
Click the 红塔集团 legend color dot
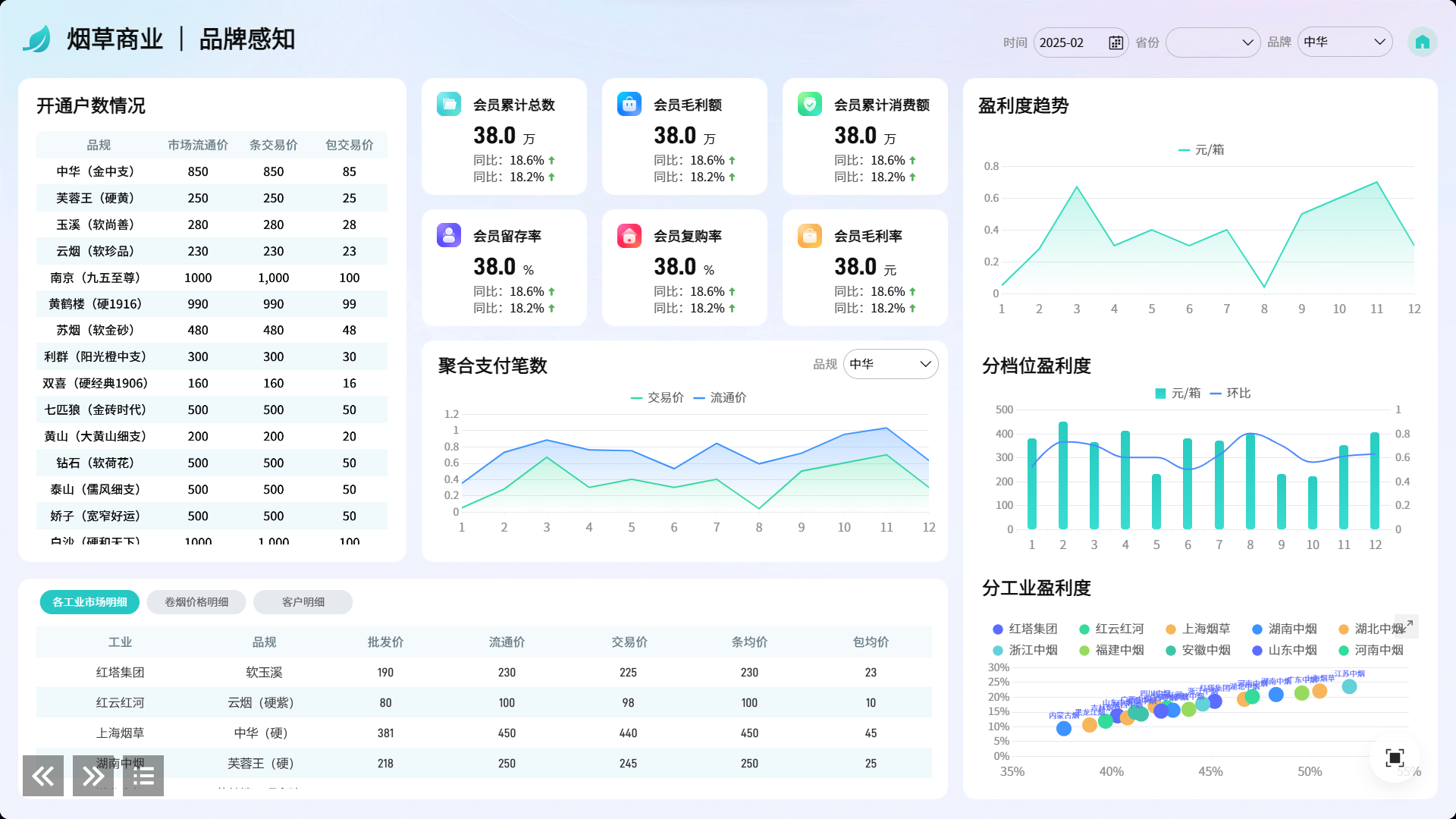pyautogui.click(x=998, y=629)
